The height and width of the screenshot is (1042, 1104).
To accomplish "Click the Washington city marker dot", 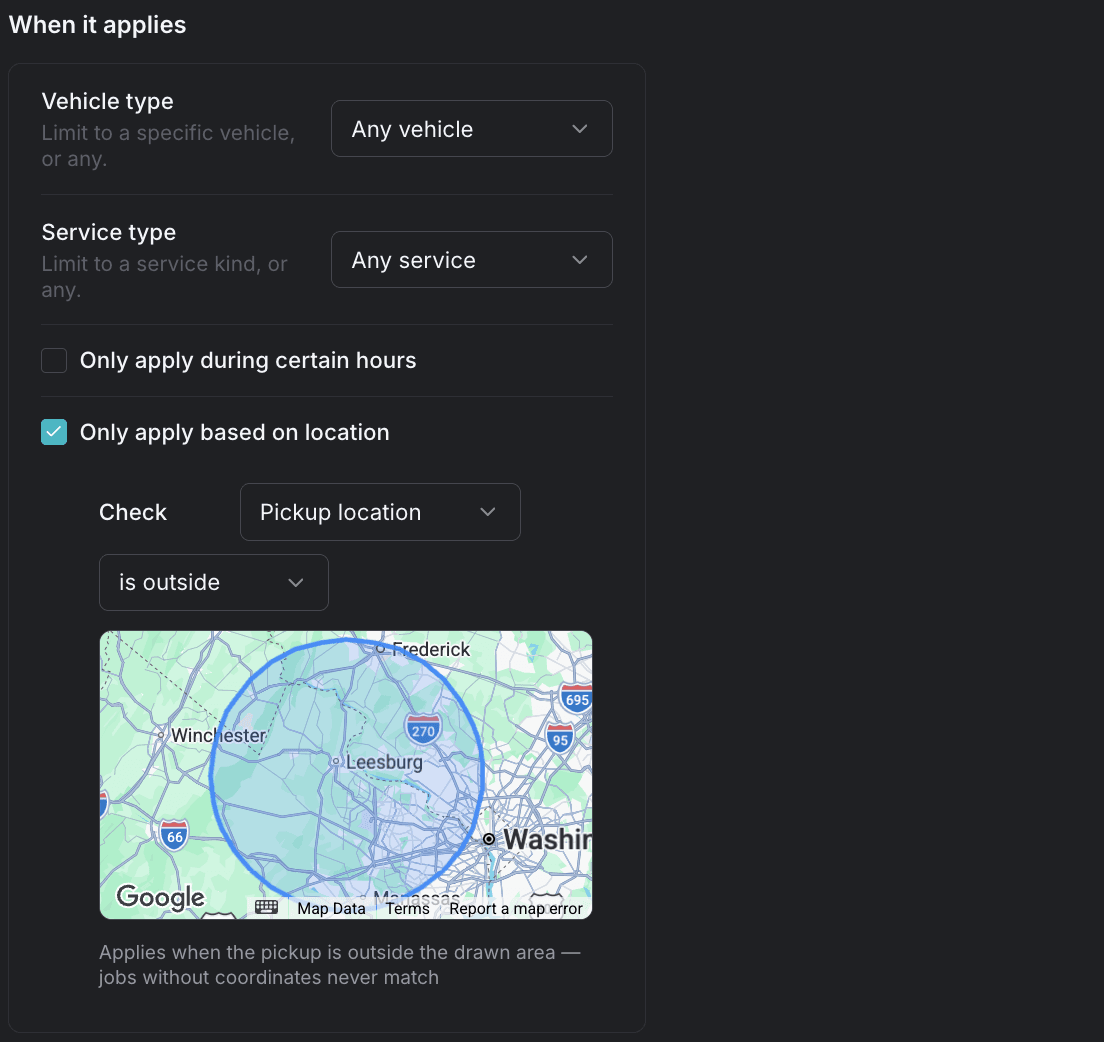I will (x=489, y=839).
